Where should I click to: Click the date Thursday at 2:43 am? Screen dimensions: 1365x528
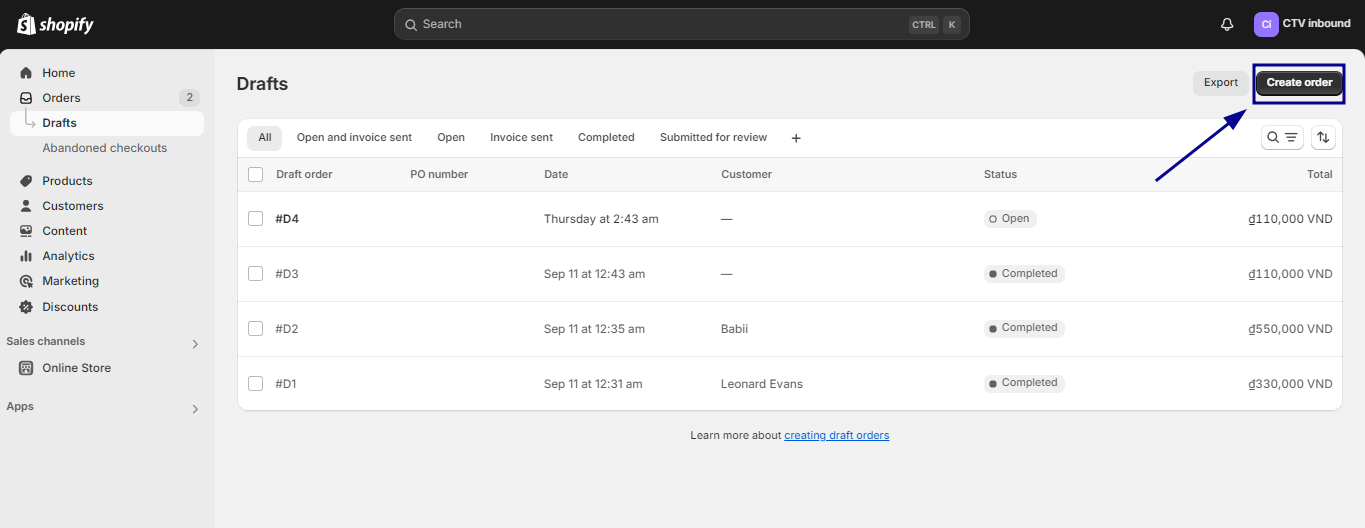coord(601,219)
